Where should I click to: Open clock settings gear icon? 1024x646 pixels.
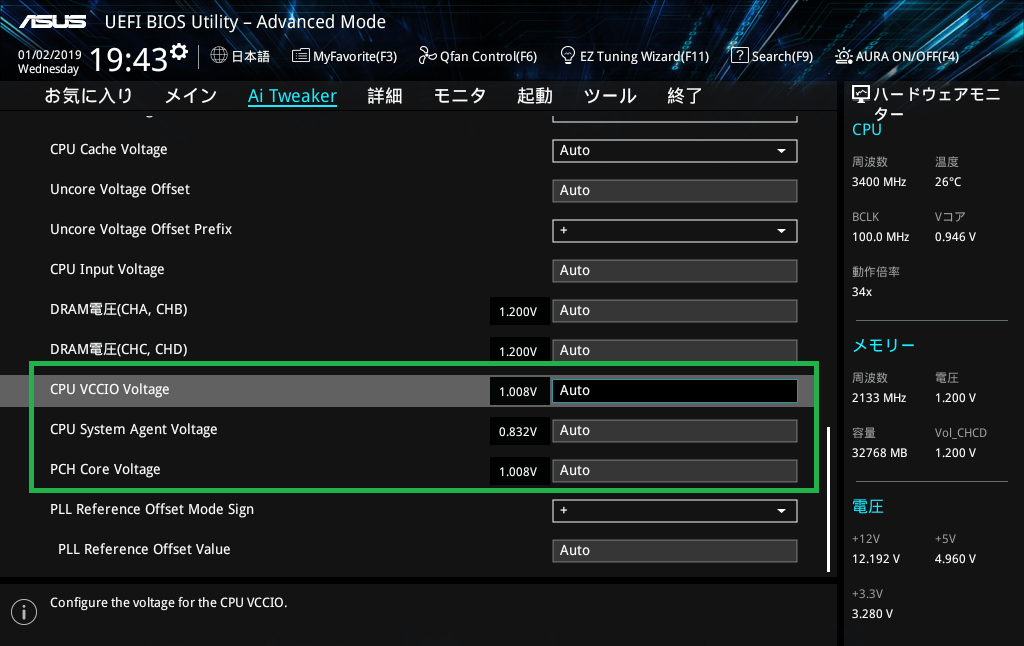click(179, 52)
